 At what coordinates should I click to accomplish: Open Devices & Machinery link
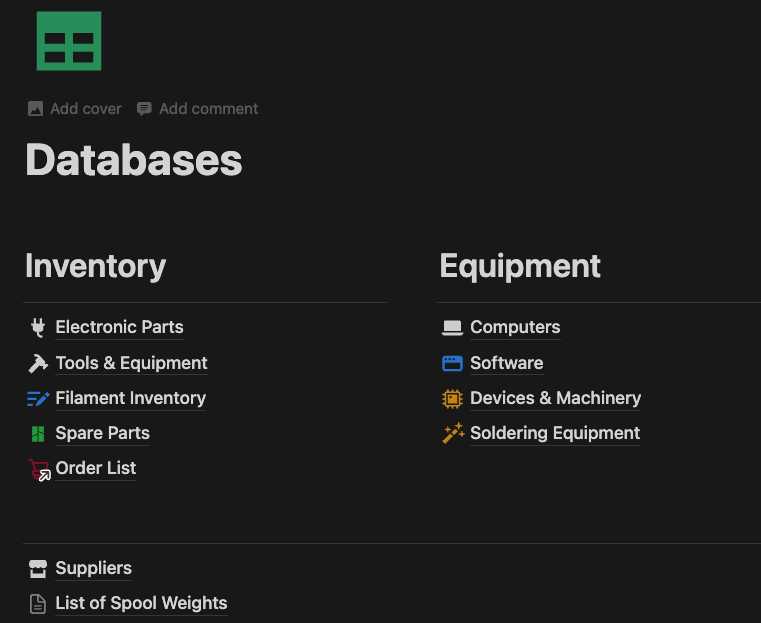click(x=556, y=398)
